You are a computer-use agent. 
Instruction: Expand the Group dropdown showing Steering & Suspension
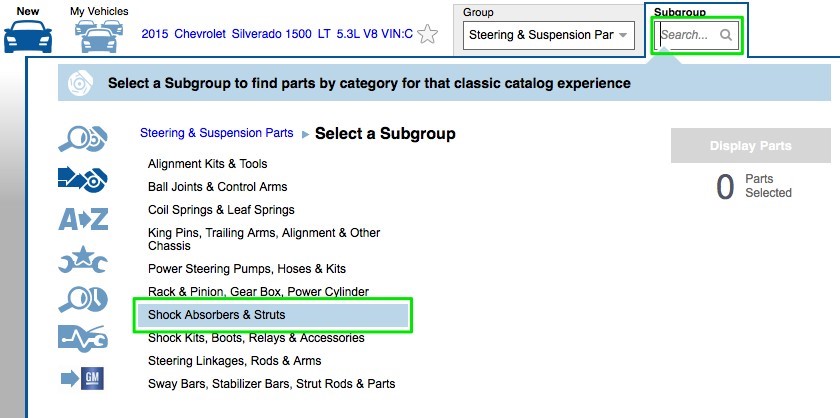549,35
